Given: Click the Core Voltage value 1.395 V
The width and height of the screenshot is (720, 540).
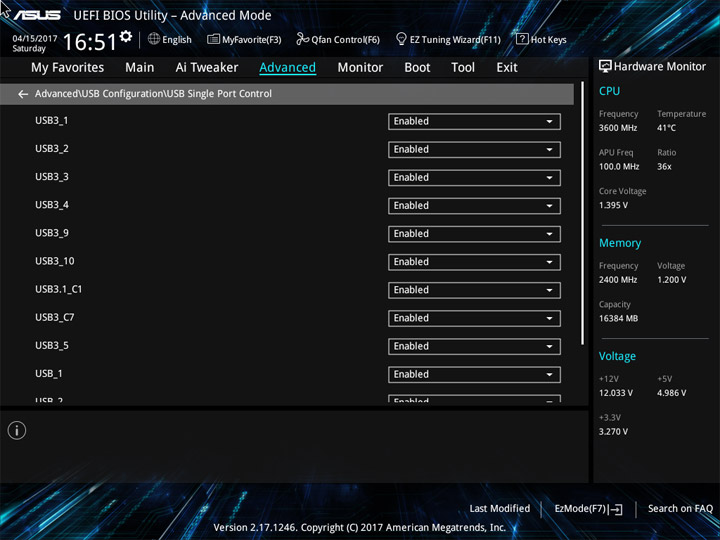Looking at the screenshot, I should coord(613,205).
